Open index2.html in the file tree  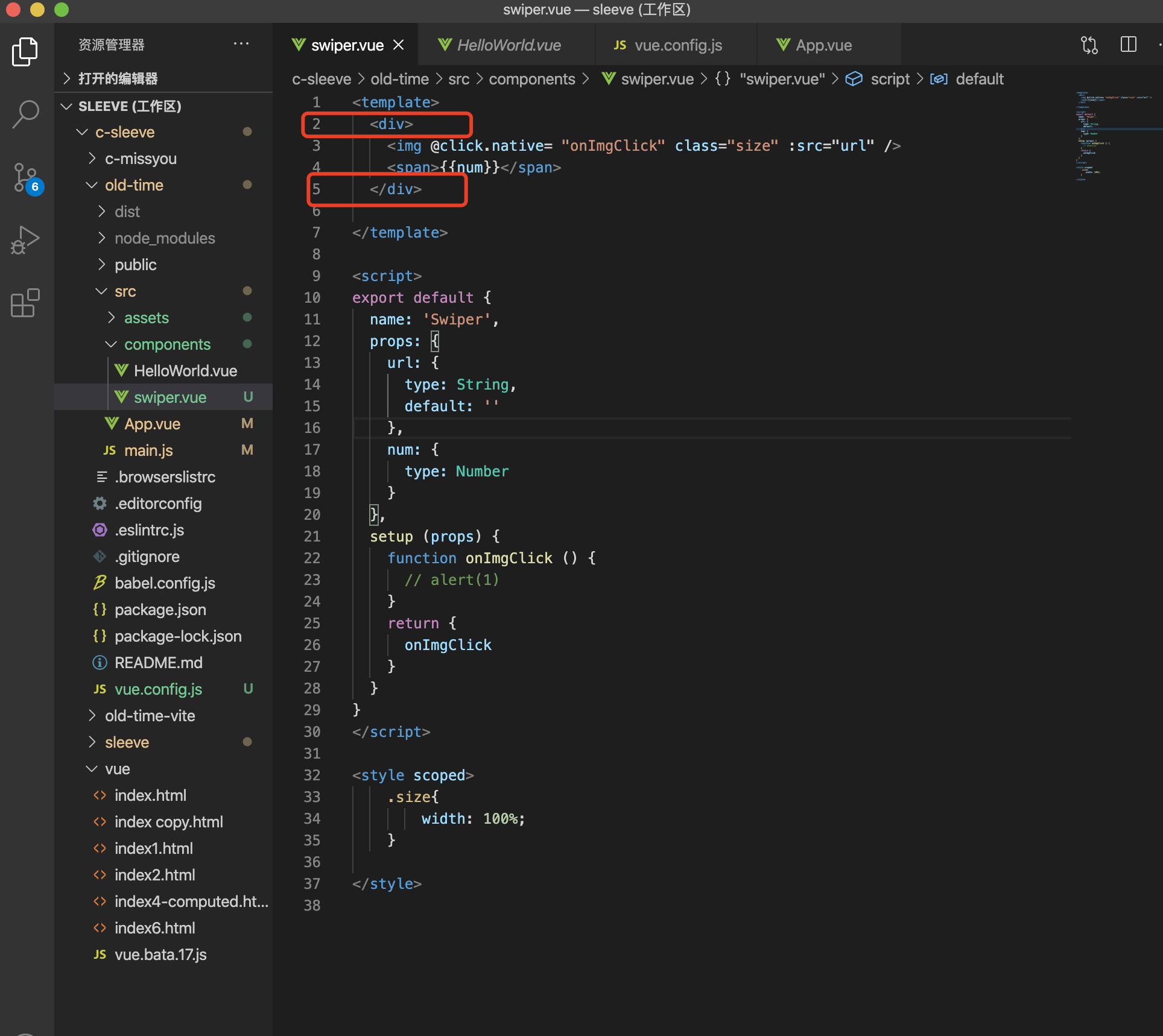[x=163, y=874]
